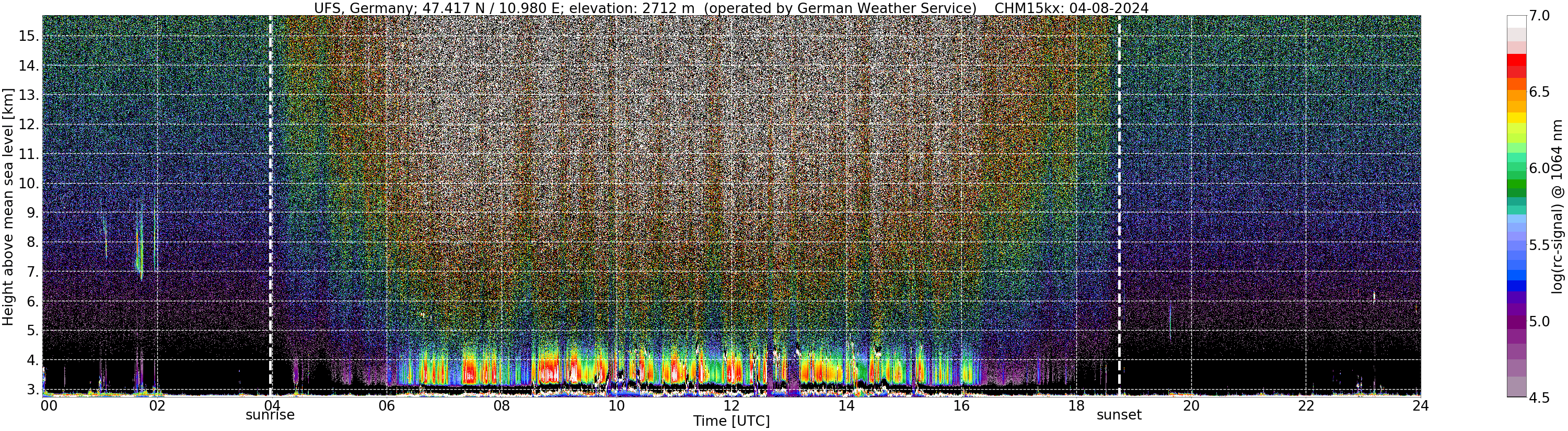Screen dimensions: 1568x431
Task: Click the height axis tick label '9.'
Action: [x=33, y=213]
